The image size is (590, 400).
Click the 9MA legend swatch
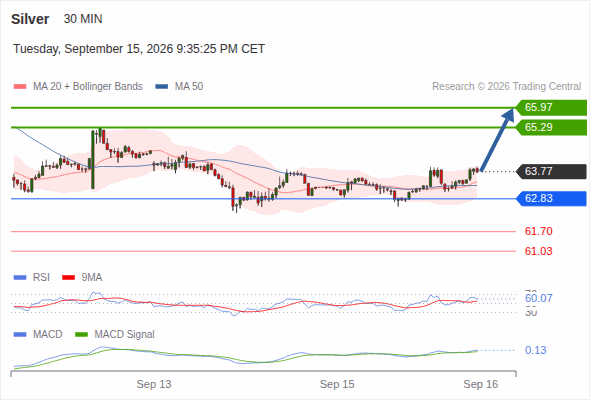tap(68, 278)
